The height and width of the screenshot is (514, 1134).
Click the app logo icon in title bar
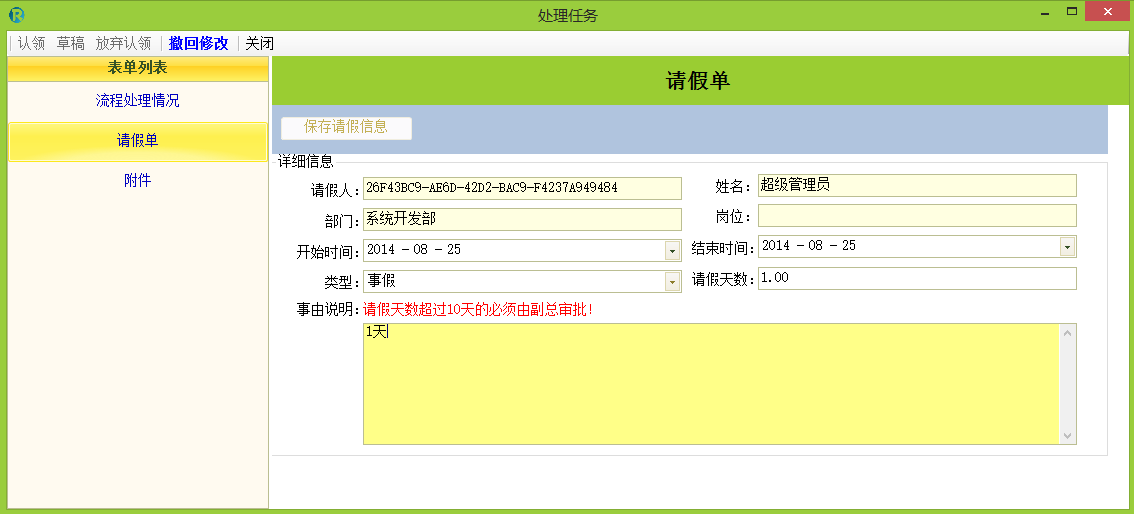(16, 14)
